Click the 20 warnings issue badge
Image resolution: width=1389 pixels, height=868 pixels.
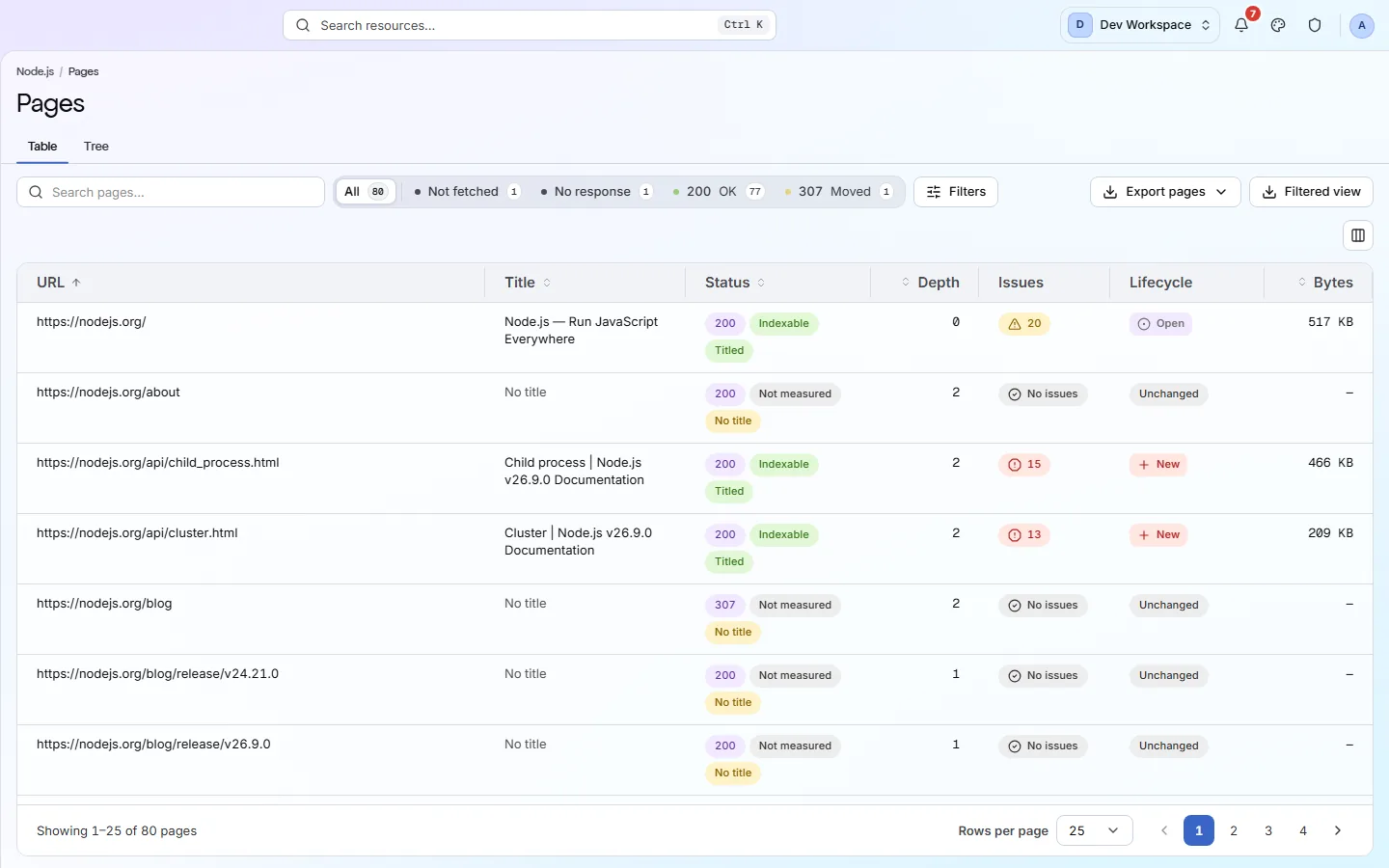point(1024,324)
